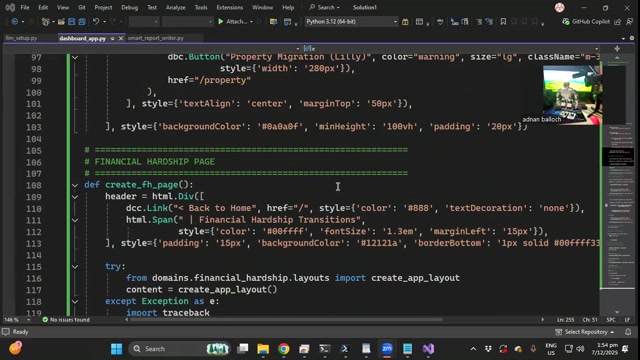Collapse the html.Div block on line 109
This screenshot has width=640, height=360.
point(75,197)
